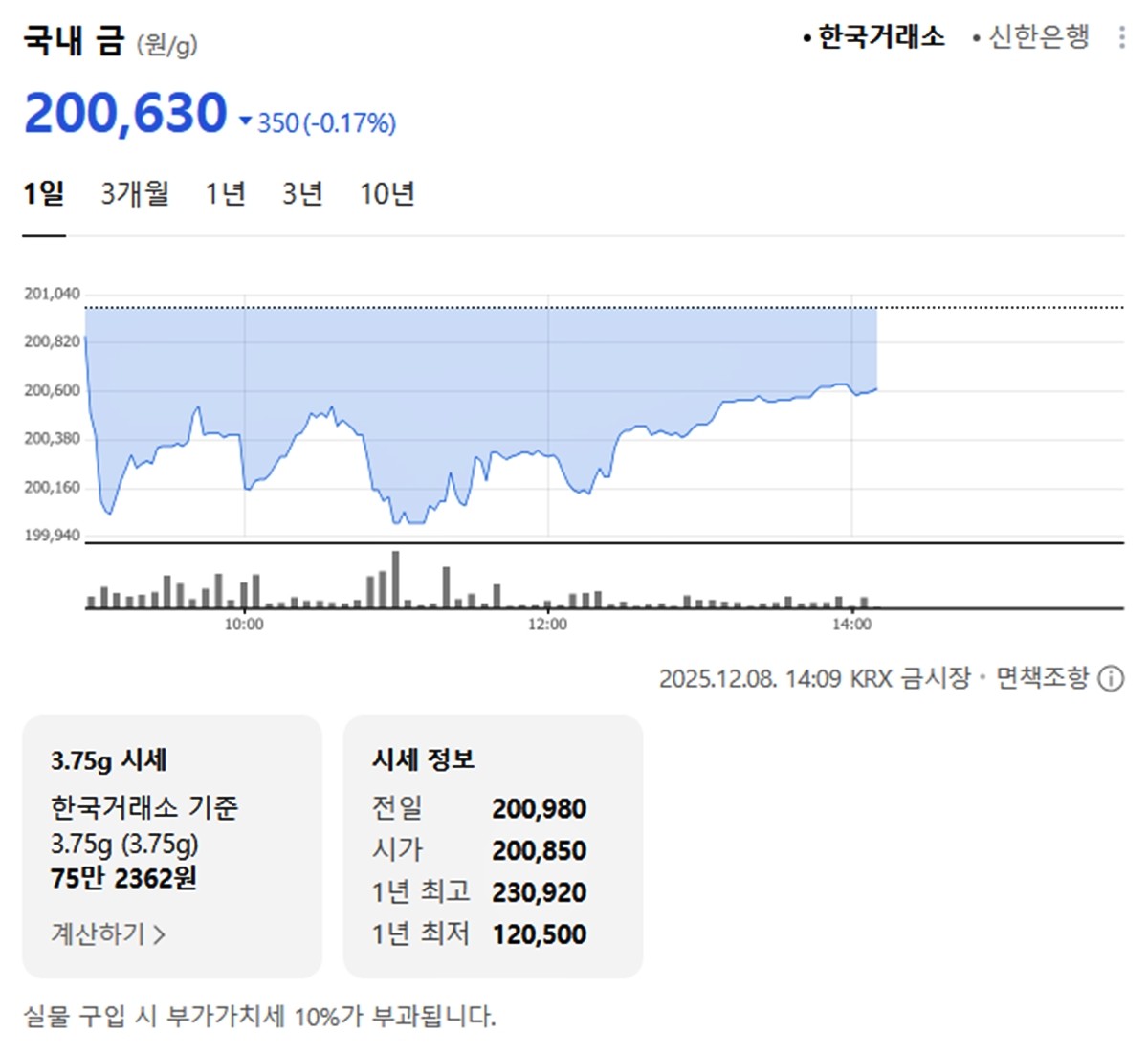Switch to the 3개월 tab

(134, 193)
